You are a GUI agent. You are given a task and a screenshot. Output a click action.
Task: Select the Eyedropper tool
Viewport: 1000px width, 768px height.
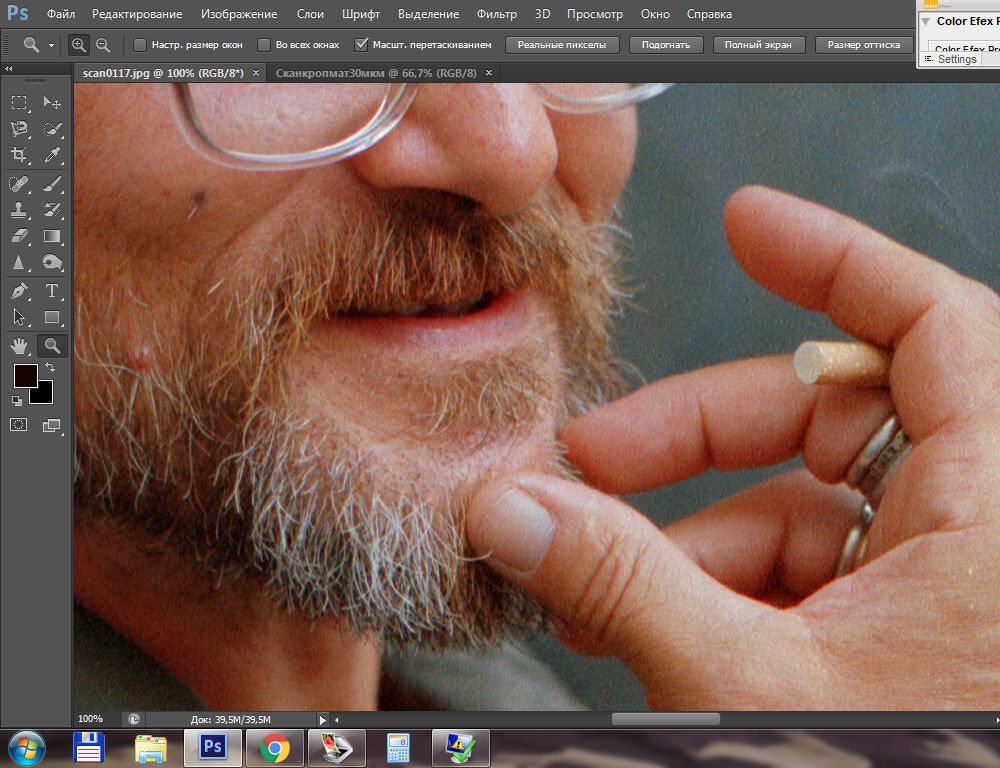tap(53, 155)
